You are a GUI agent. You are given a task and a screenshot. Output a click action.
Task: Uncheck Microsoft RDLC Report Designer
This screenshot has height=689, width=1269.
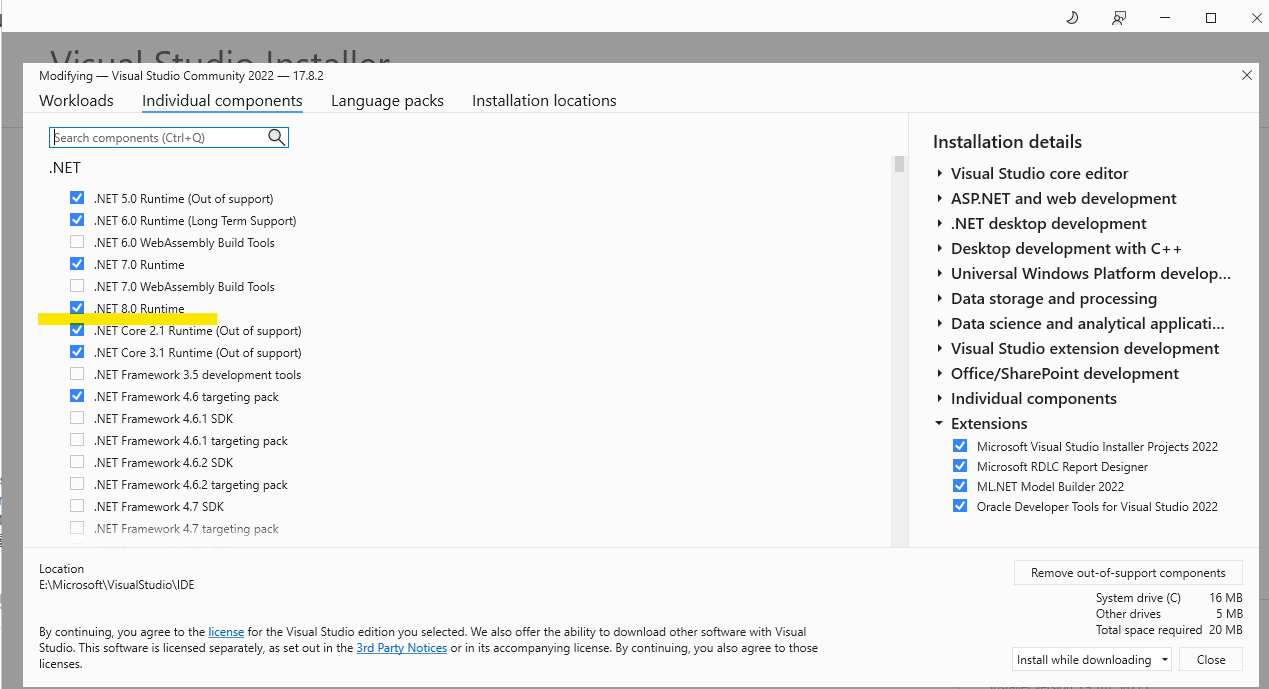pyautogui.click(x=960, y=466)
